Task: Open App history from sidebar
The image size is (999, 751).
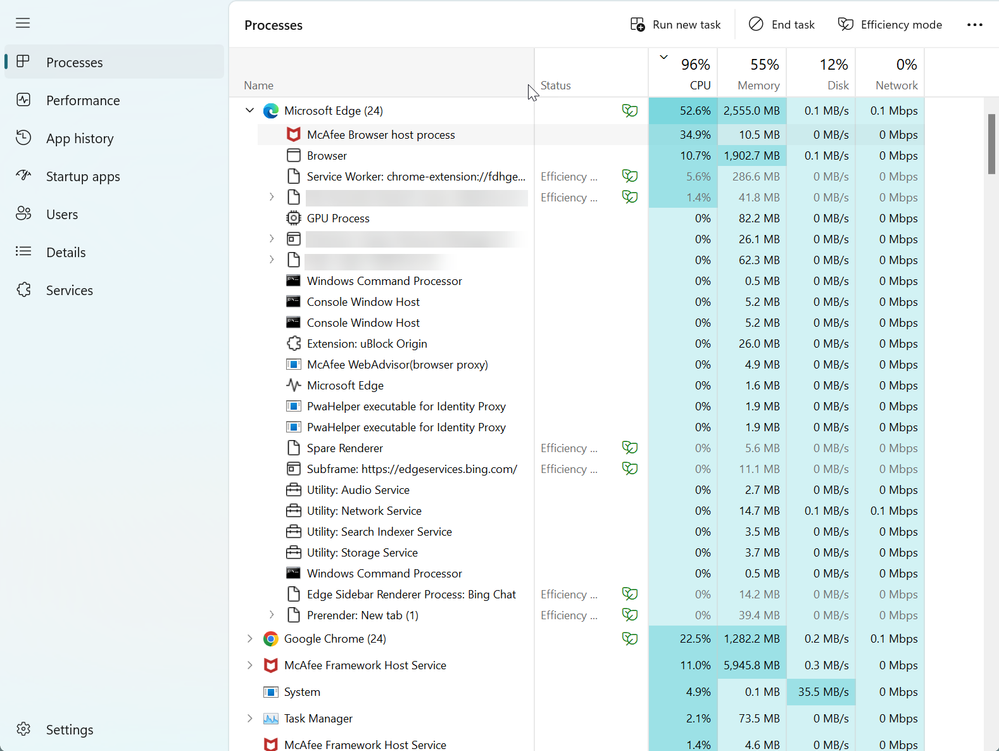Action: point(79,139)
